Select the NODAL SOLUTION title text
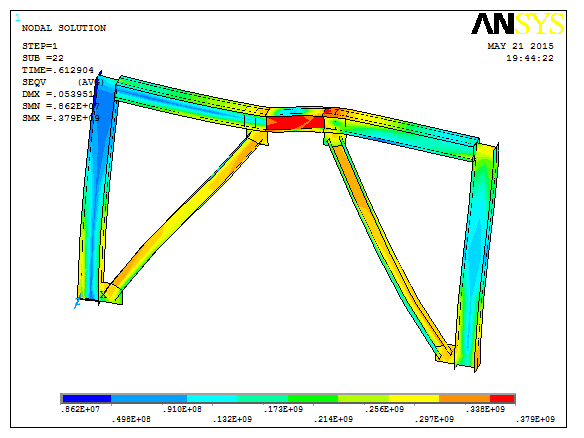The height and width of the screenshot is (438, 584). 64,28
